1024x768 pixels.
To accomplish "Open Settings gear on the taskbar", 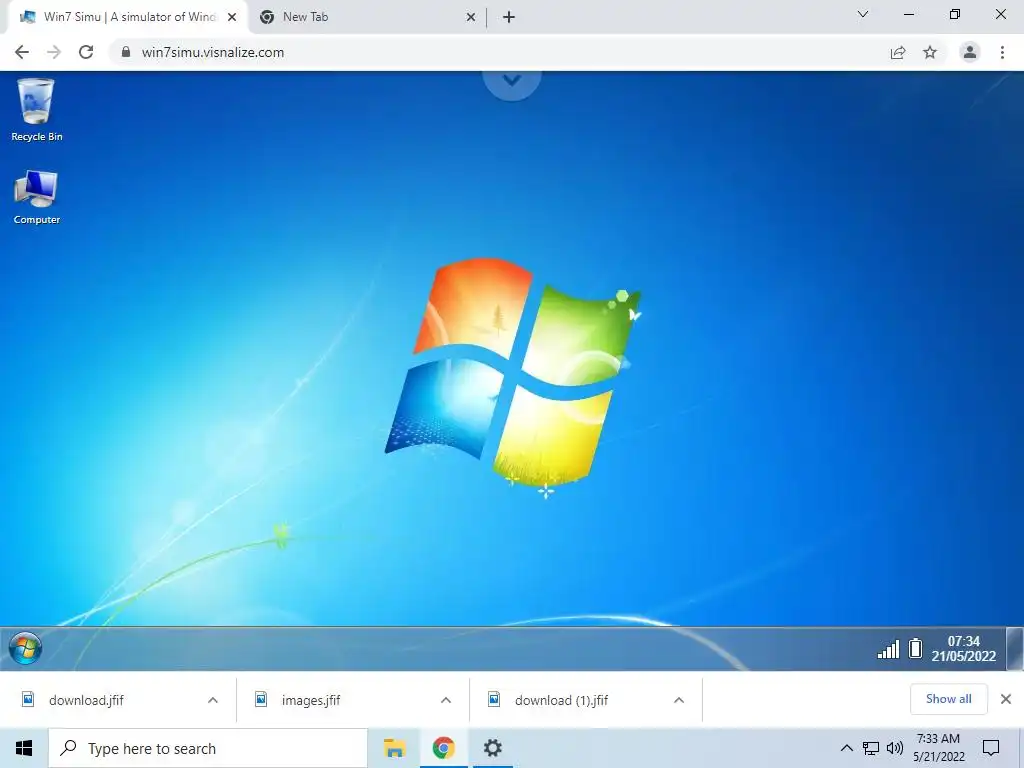I will coord(492,748).
